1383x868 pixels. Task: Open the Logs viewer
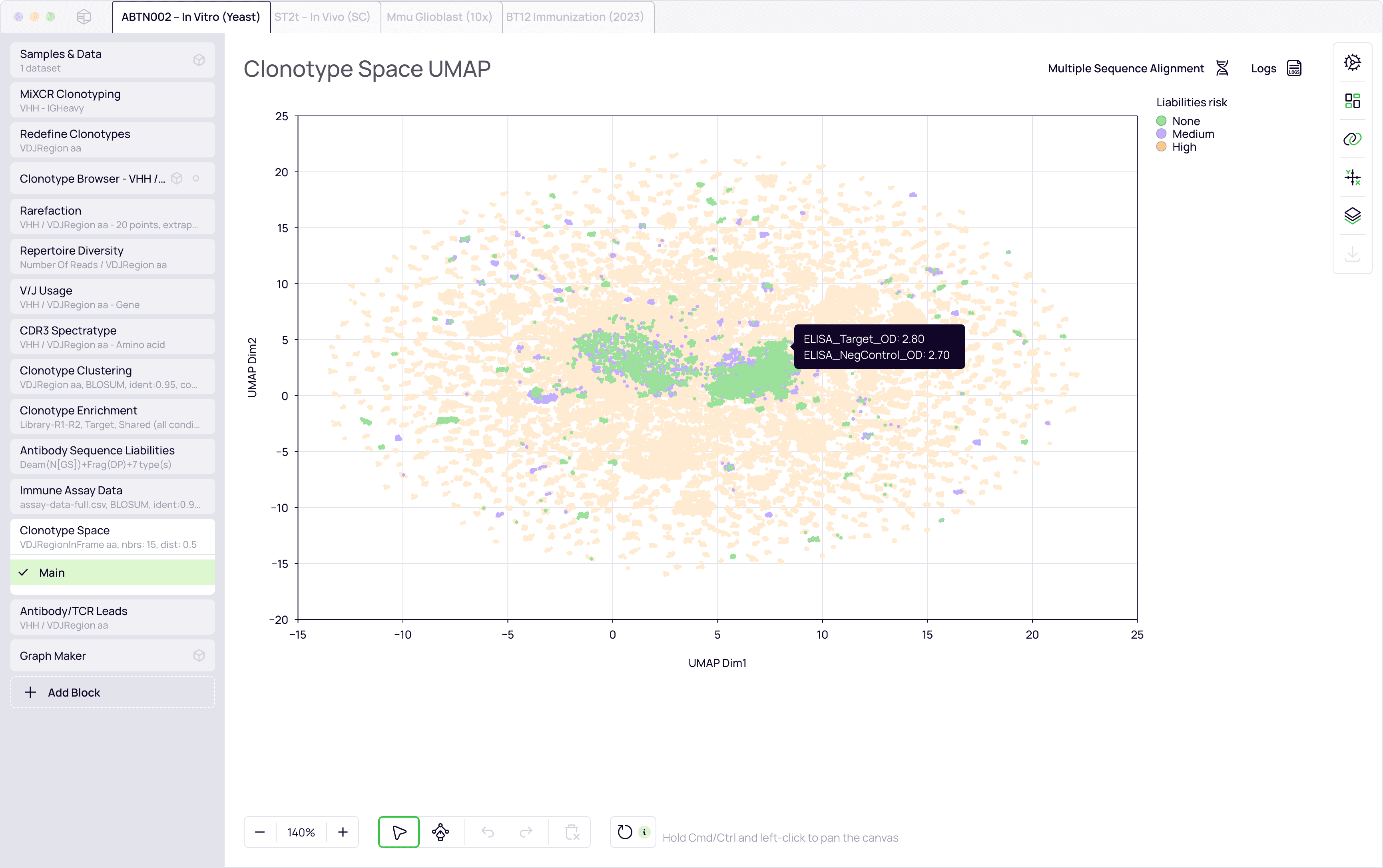pyautogui.click(x=1275, y=68)
